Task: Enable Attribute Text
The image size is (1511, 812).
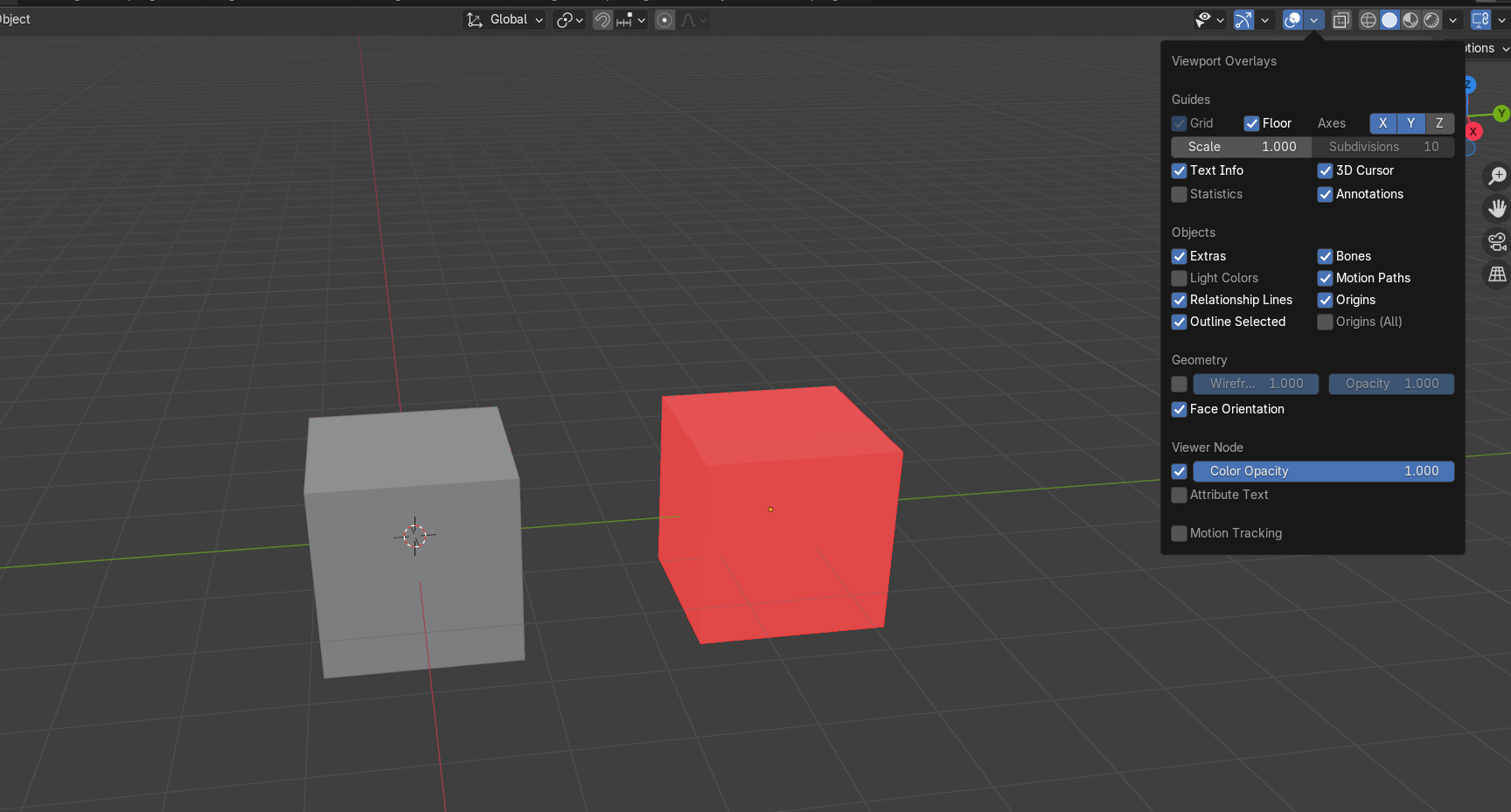Action: [1179, 495]
